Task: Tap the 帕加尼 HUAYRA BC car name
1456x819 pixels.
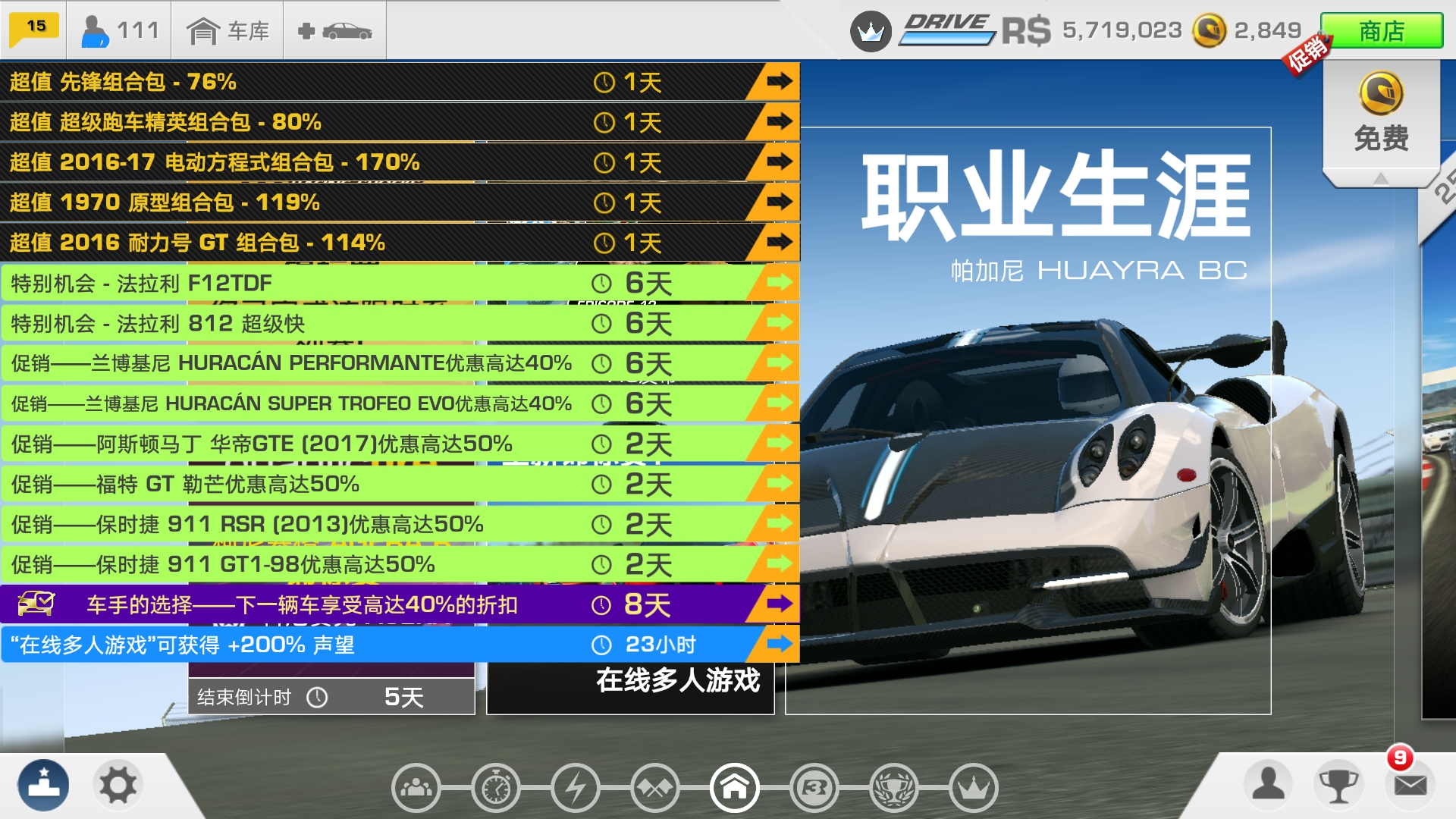Action: pyautogui.click(x=1100, y=270)
